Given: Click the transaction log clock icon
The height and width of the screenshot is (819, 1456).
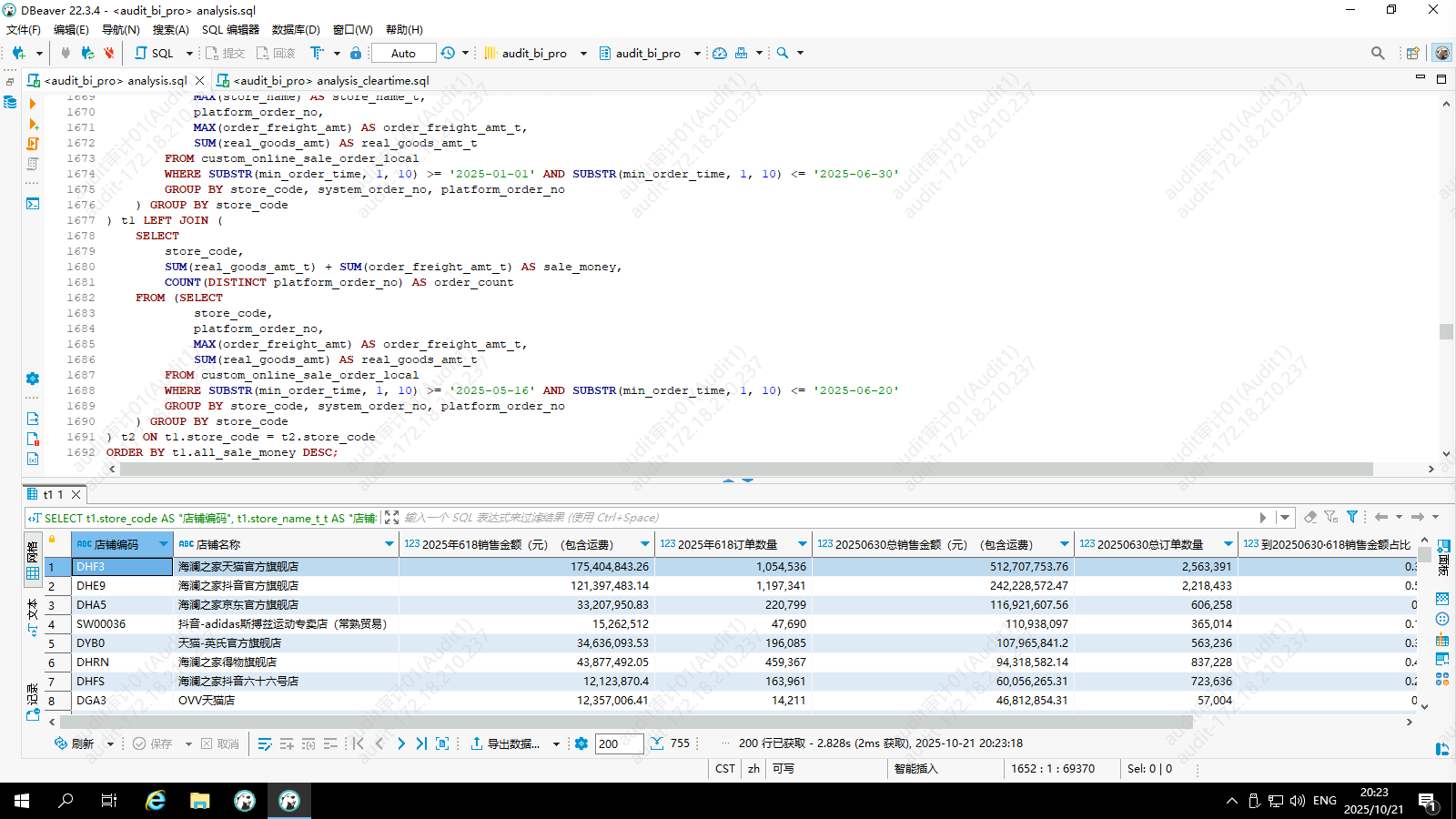Looking at the screenshot, I should [448, 53].
